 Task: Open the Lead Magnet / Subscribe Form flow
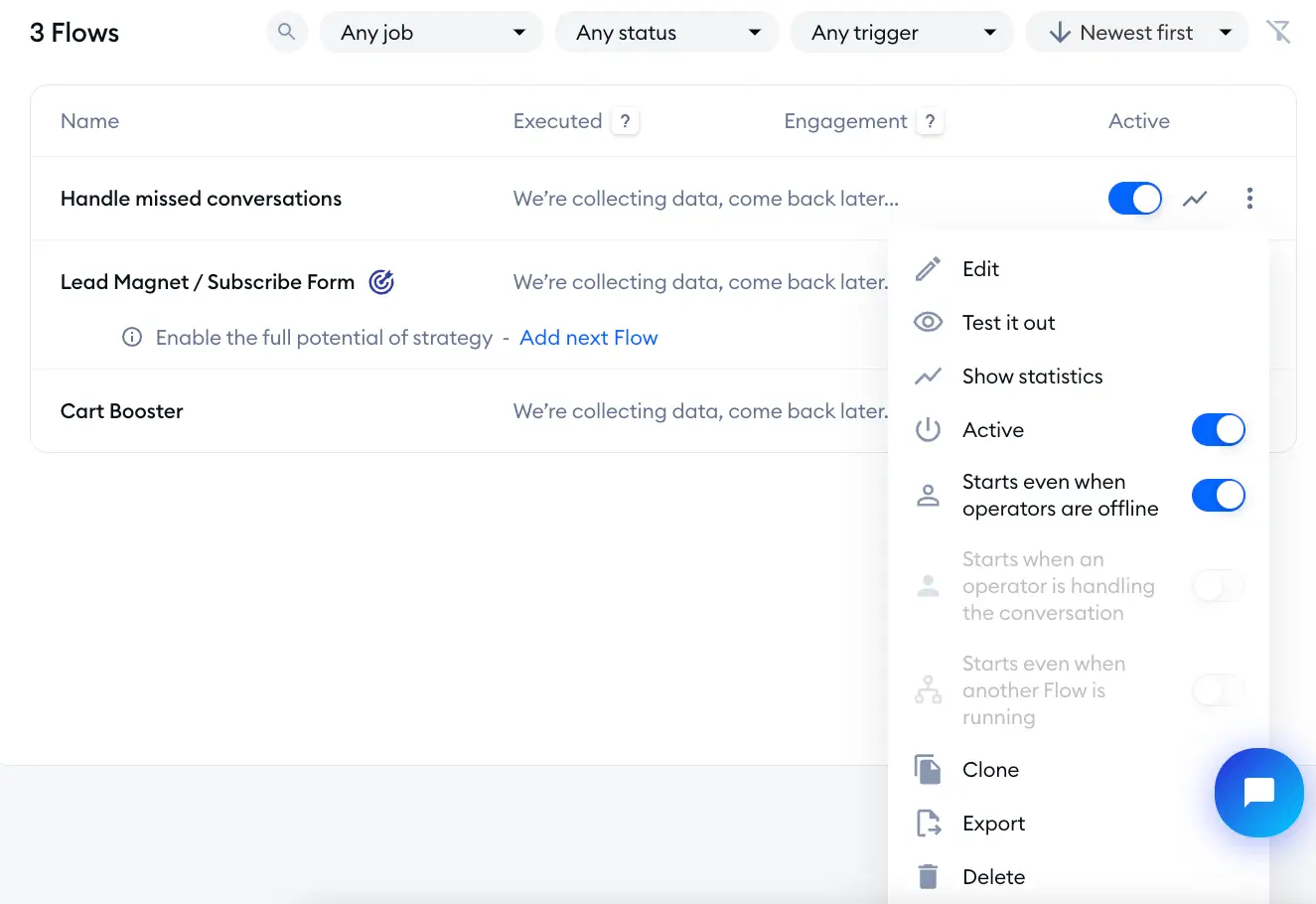click(208, 282)
